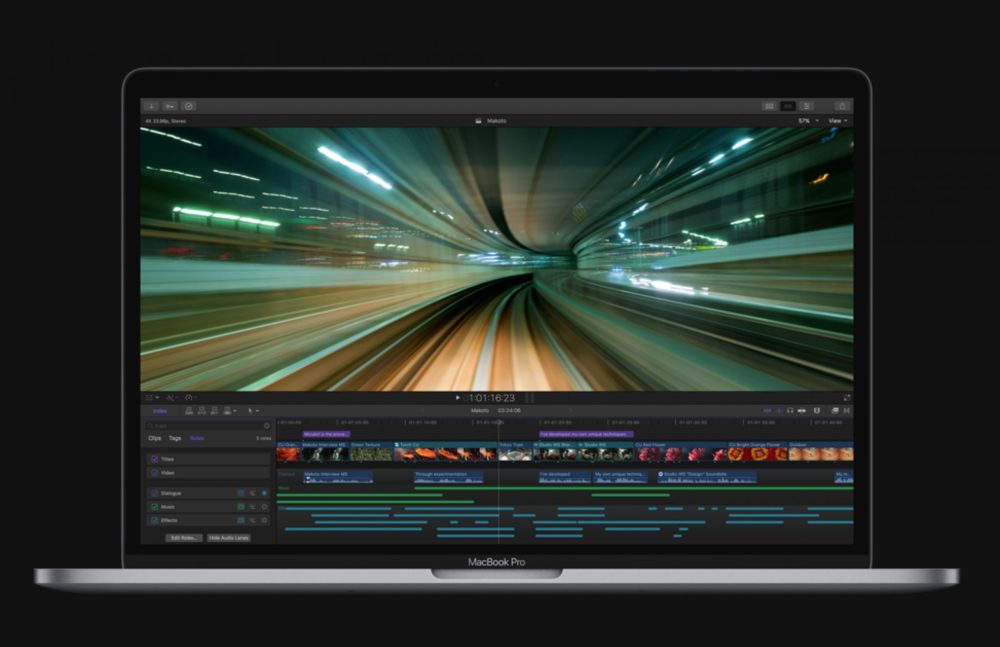Switch to the Tags tab
Screen dimensions: 1000x647
coord(175,438)
